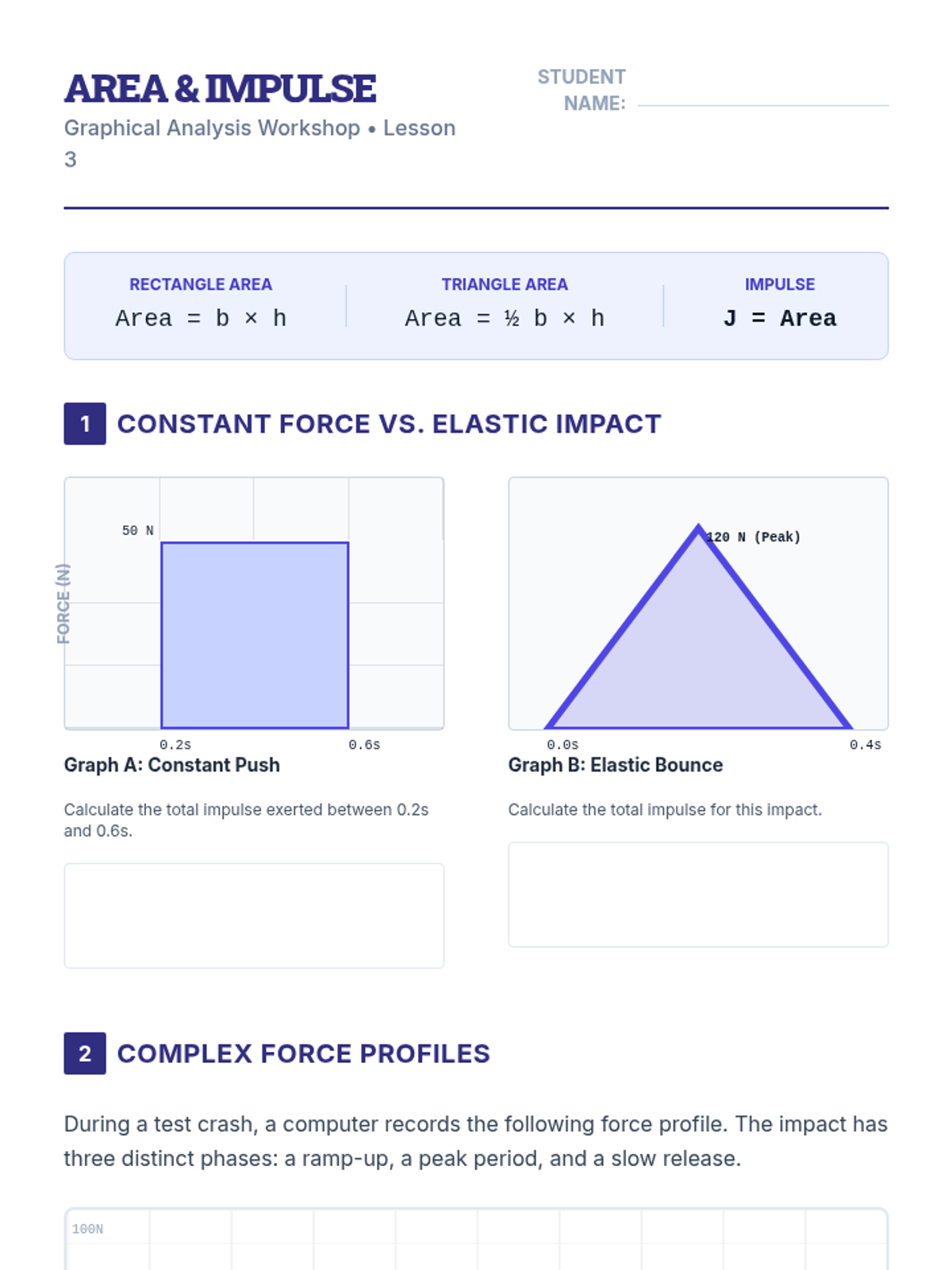
Task: Click the AREA & IMPULSE title
Action: pos(221,88)
